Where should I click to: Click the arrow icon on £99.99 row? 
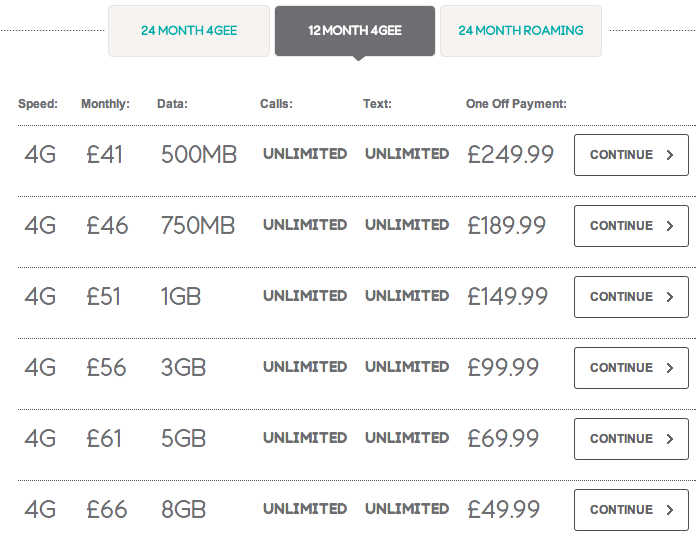coord(670,368)
